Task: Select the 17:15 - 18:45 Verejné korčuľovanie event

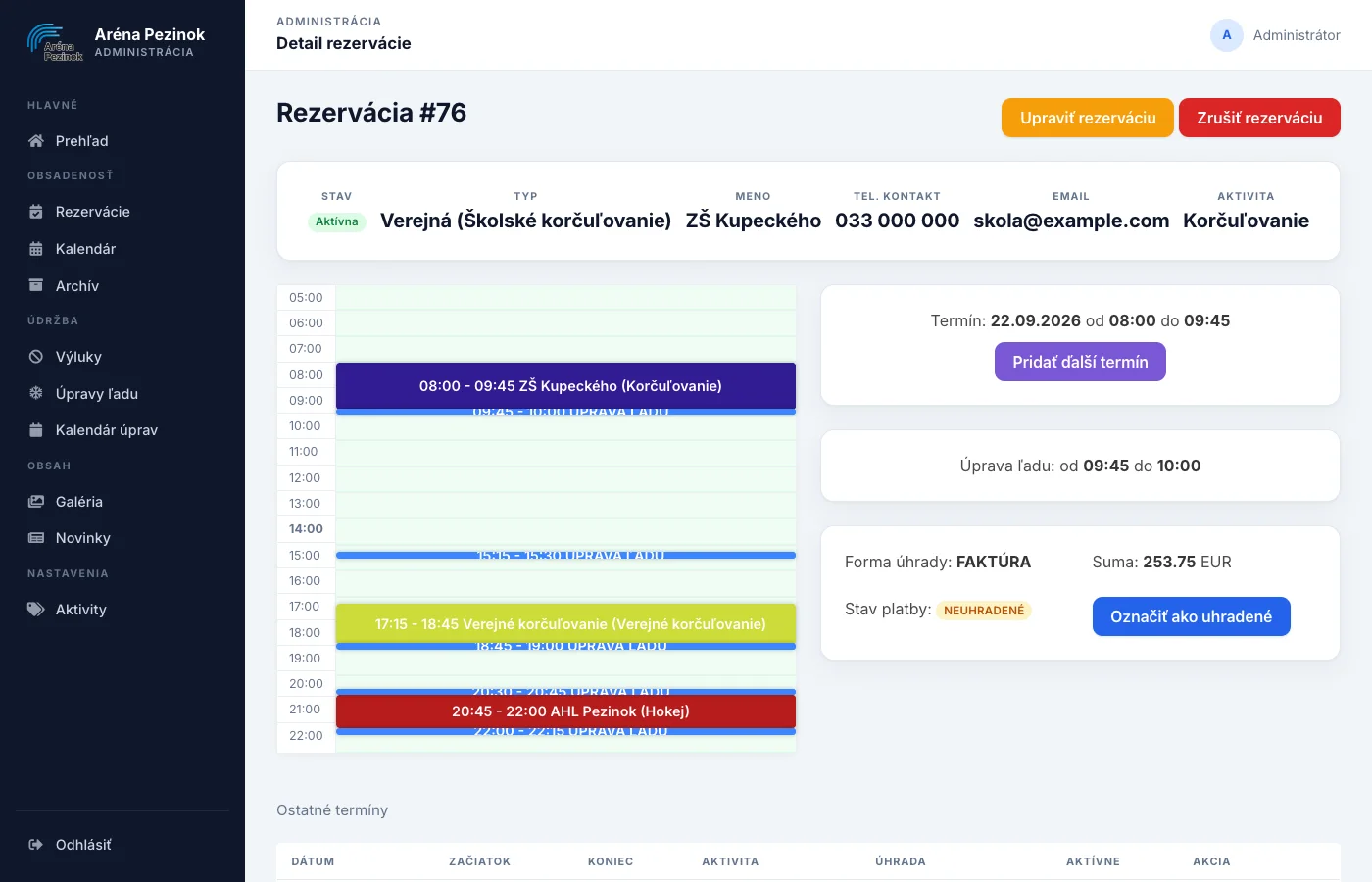Action: point(565,623)
